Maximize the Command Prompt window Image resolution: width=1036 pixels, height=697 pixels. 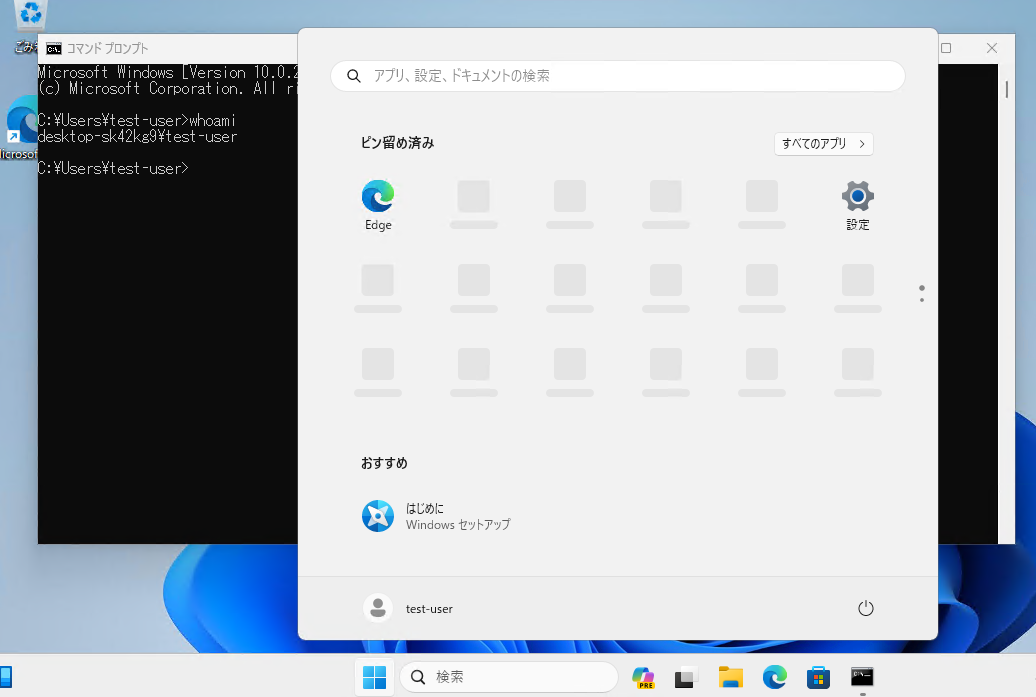(x=946, y=48)
